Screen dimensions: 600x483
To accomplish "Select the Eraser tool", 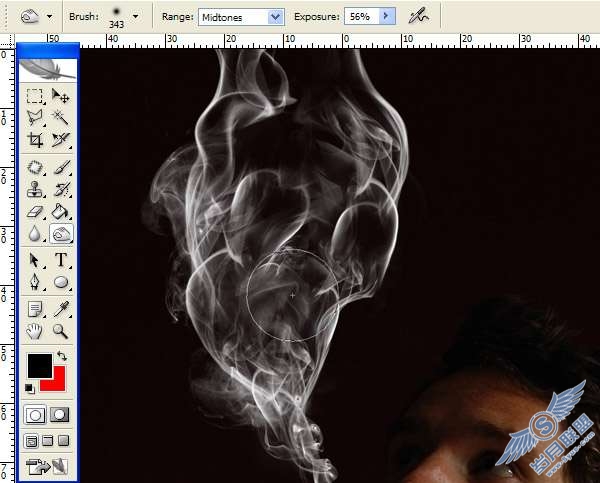I will pyautogui.click(x=35, y=212).
